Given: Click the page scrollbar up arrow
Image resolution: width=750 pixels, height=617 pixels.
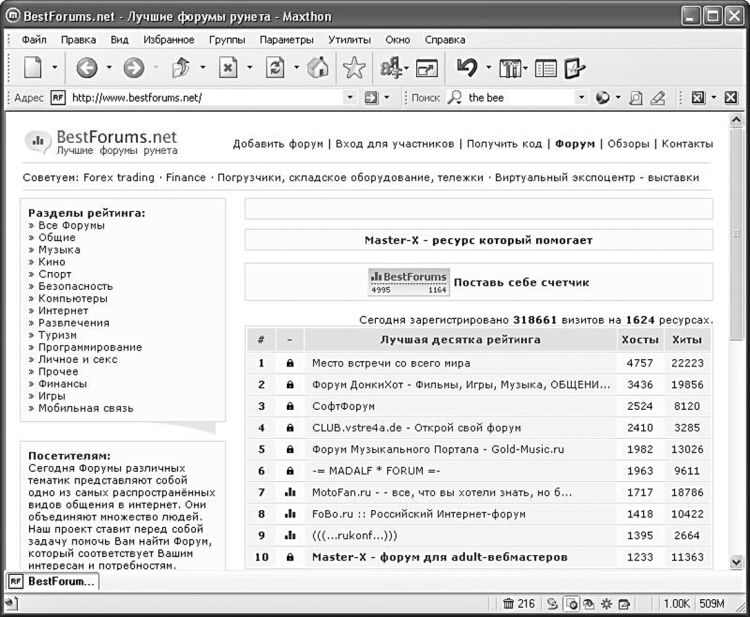Looking at the screenshot, I should (737, 120).
